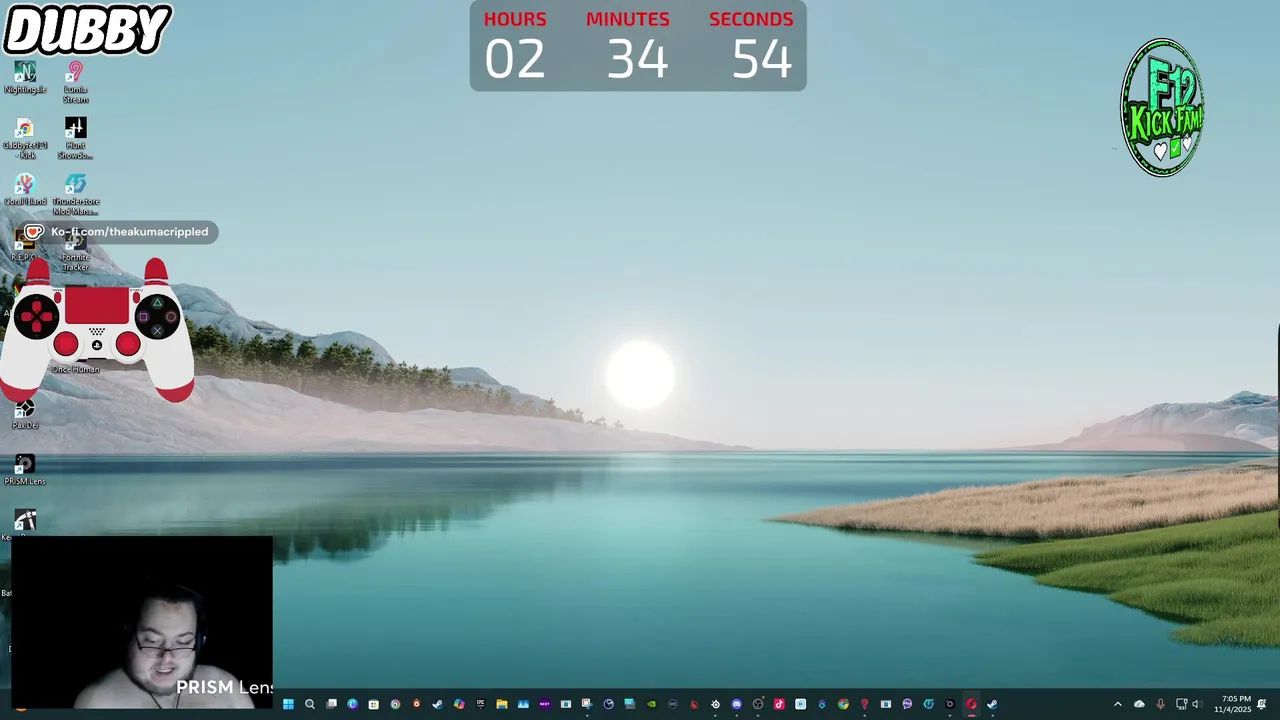The height and width of the screenshot is (720, 1280).
Task: Open the Steam icon beside the Copilot icon
Action: (x=438, y=704)
